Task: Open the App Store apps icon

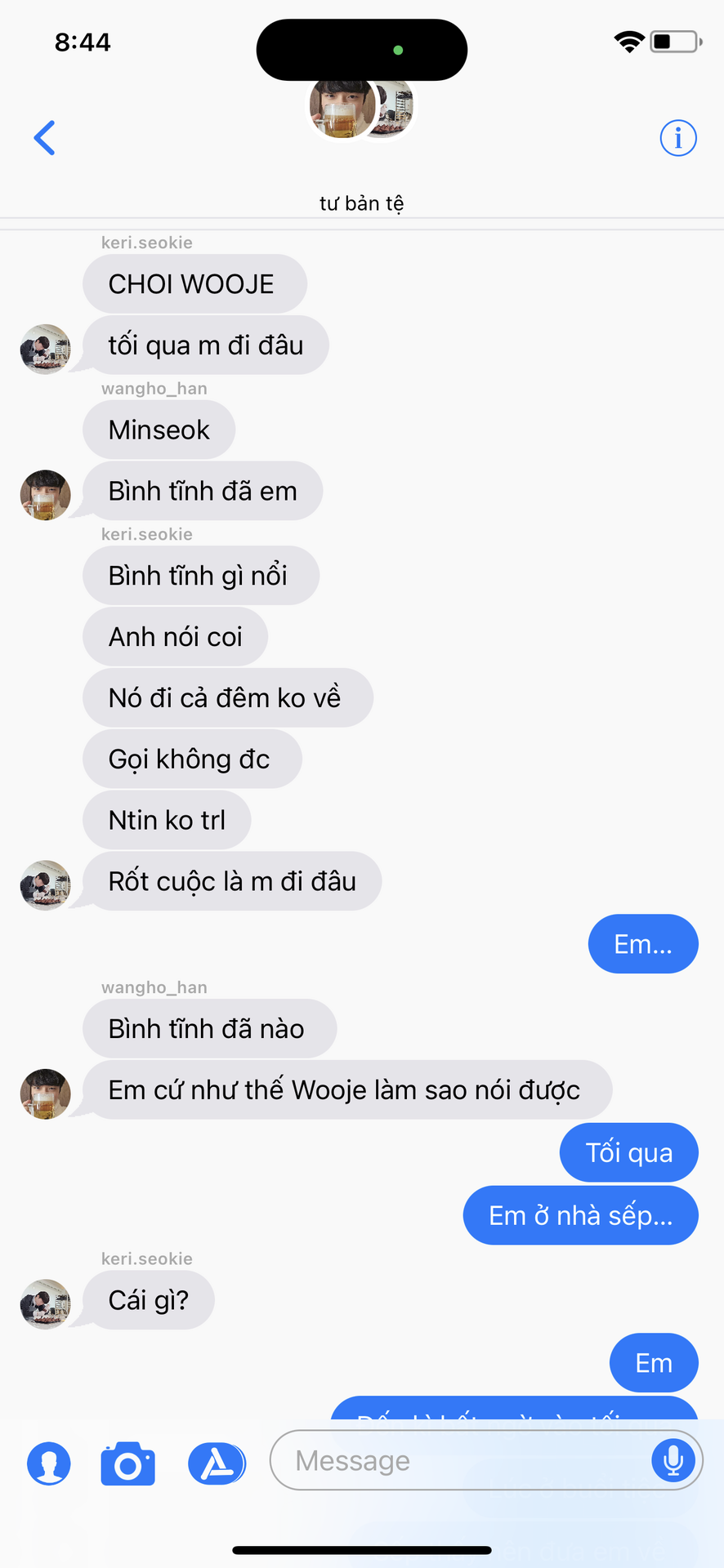Action: pyautogui.click(x=217, y=1463)
